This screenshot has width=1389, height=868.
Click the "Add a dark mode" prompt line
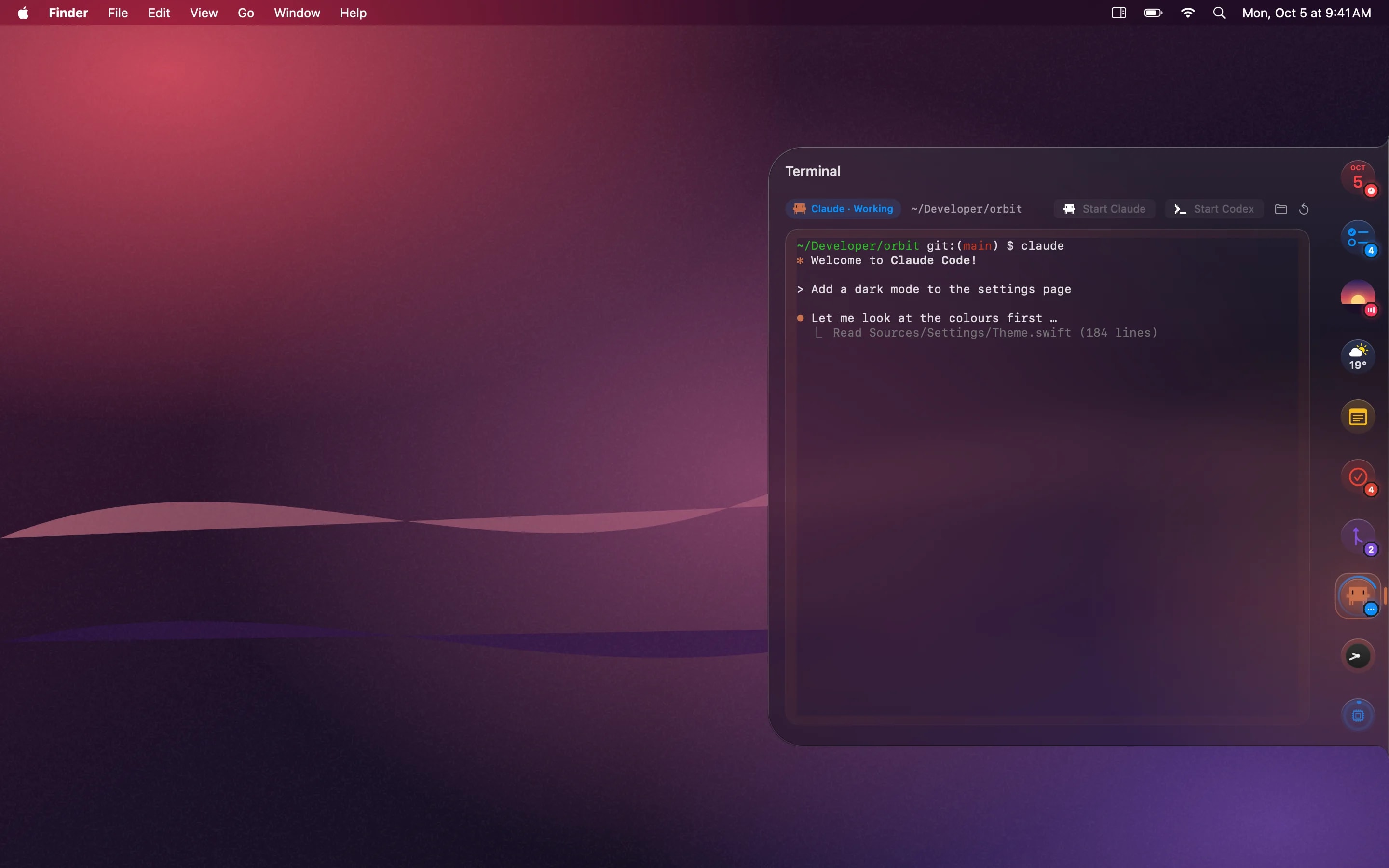934,289
